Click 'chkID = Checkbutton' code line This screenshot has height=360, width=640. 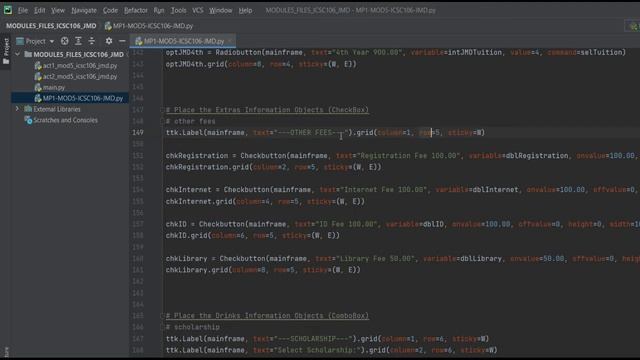point(402,224)
